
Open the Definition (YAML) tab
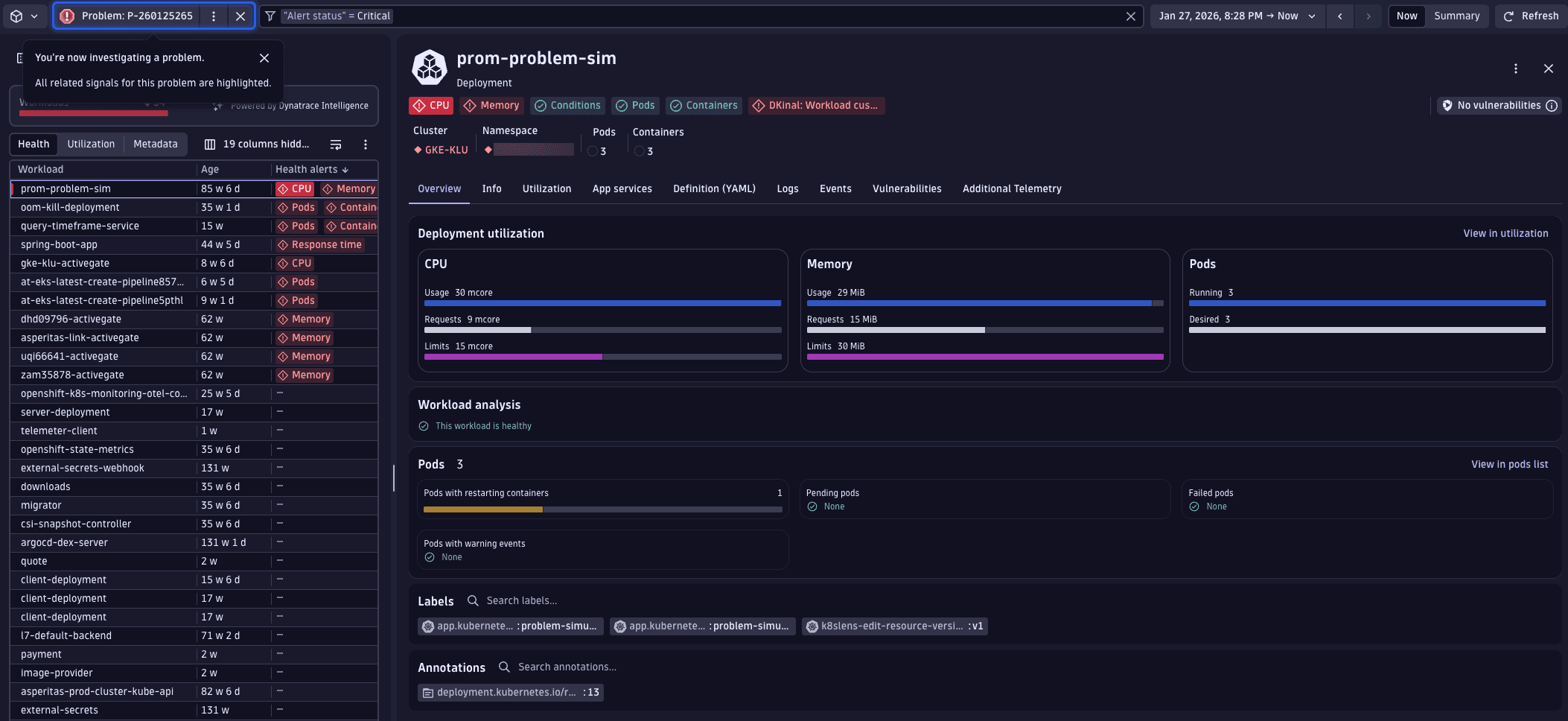713,188
